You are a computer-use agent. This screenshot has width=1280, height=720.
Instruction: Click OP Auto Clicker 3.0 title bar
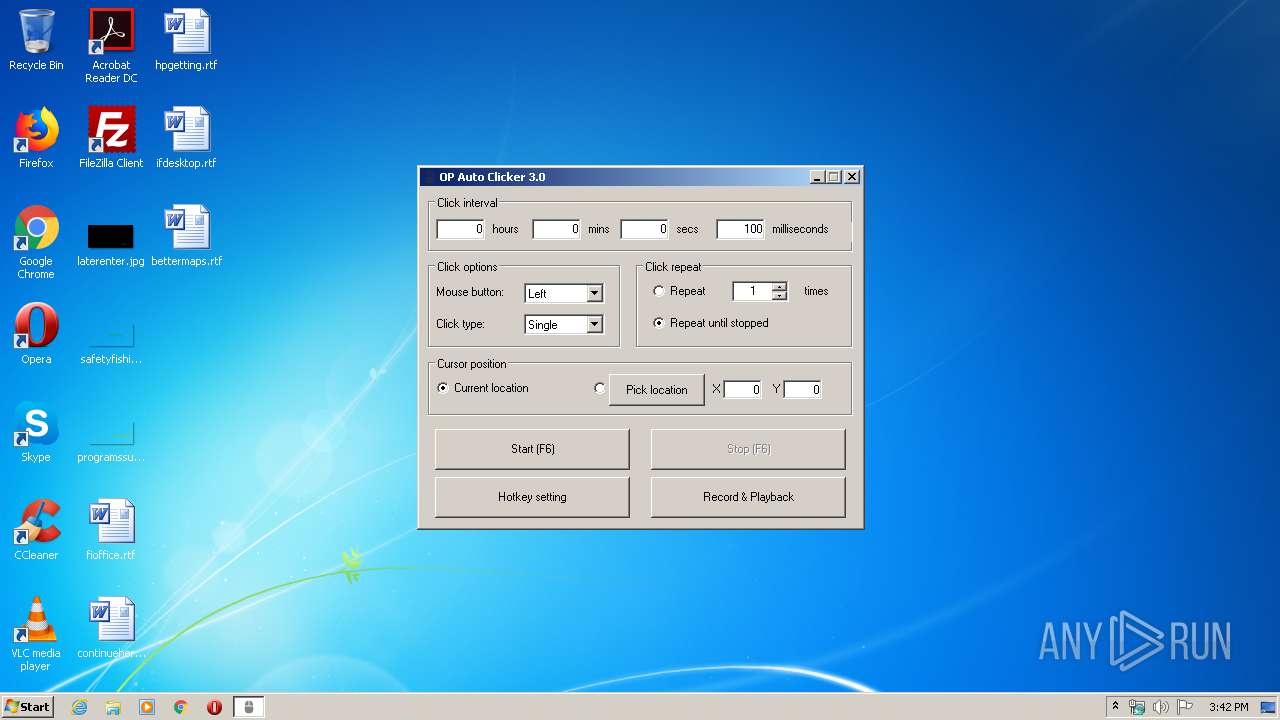[x=615, y=177]
